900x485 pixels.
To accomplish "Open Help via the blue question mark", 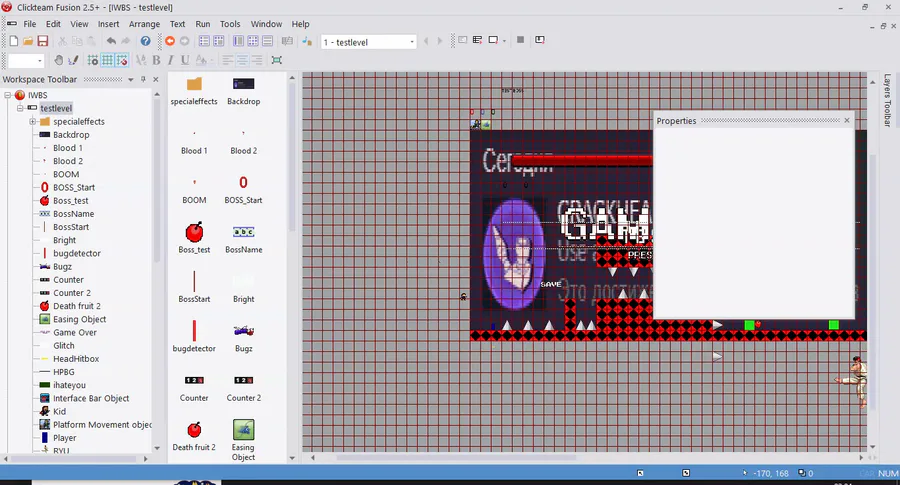I will 145,41.
